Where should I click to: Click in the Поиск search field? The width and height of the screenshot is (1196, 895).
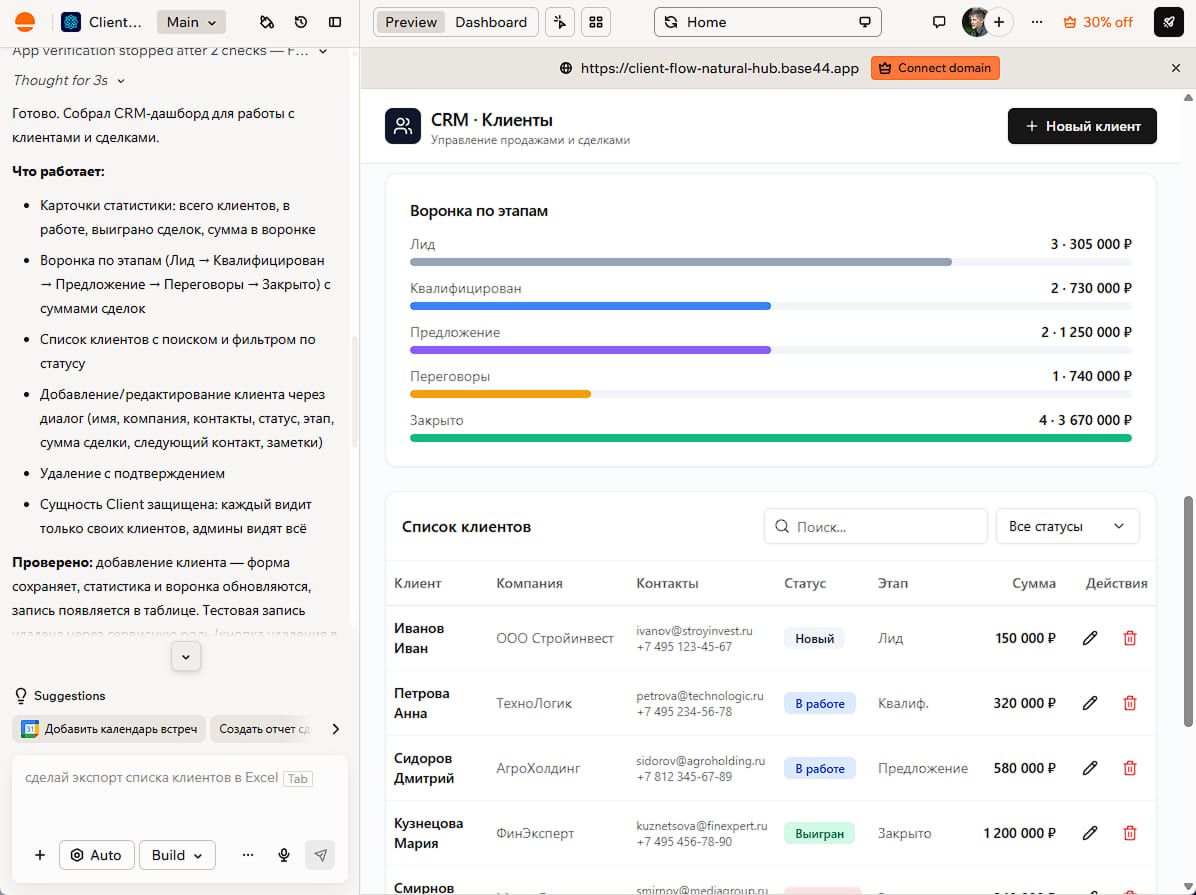coord(876,526)
